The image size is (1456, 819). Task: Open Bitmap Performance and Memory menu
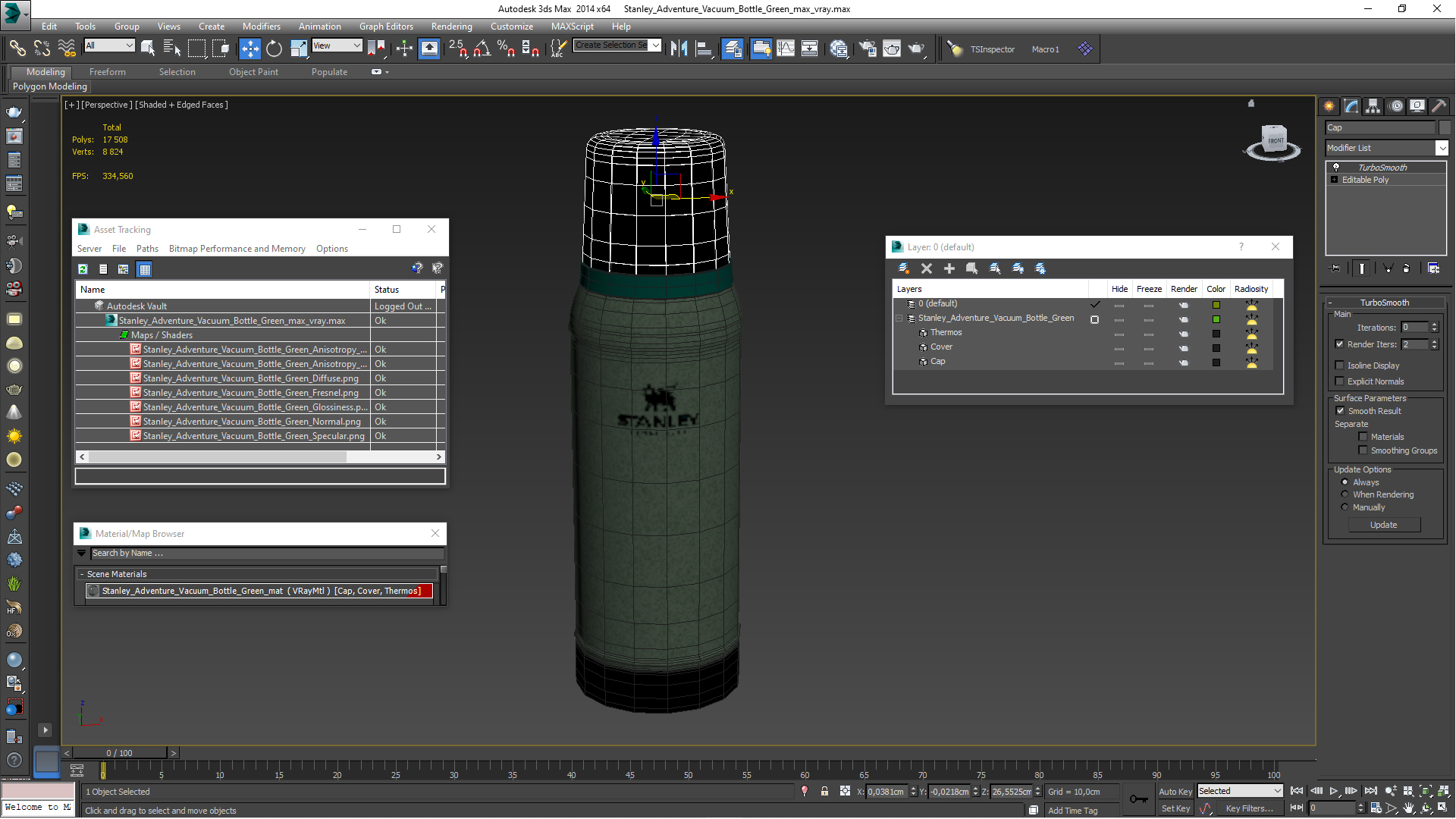pyautogui.click(x=237, y=249)
